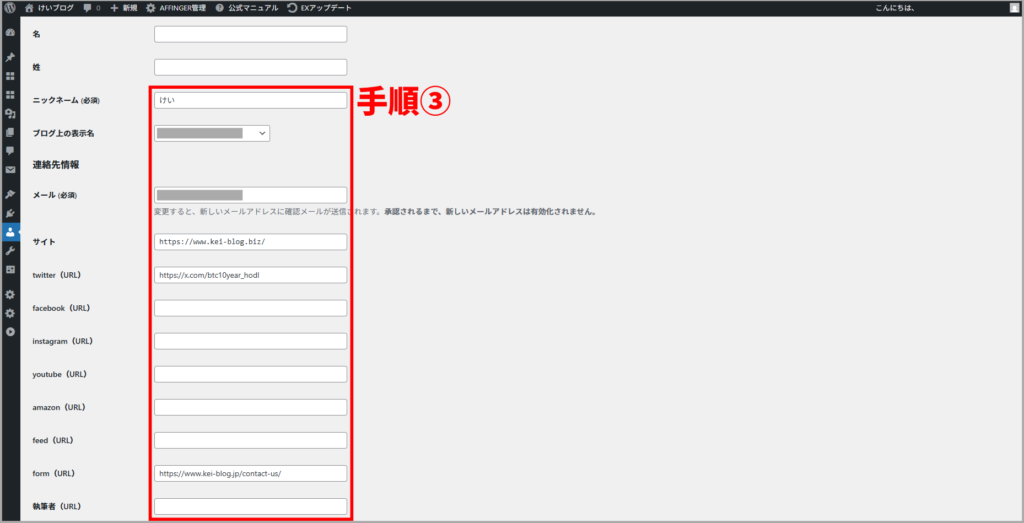This screenshot has height=523, width=1024.
Task: Open the ＋新規 menu in admin bar
Action: point(124,8)
